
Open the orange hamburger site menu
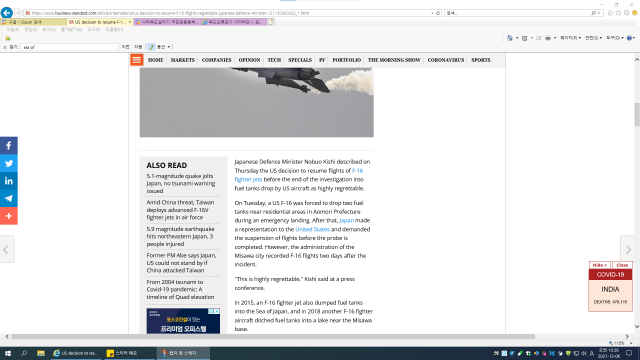click(137, 60)
